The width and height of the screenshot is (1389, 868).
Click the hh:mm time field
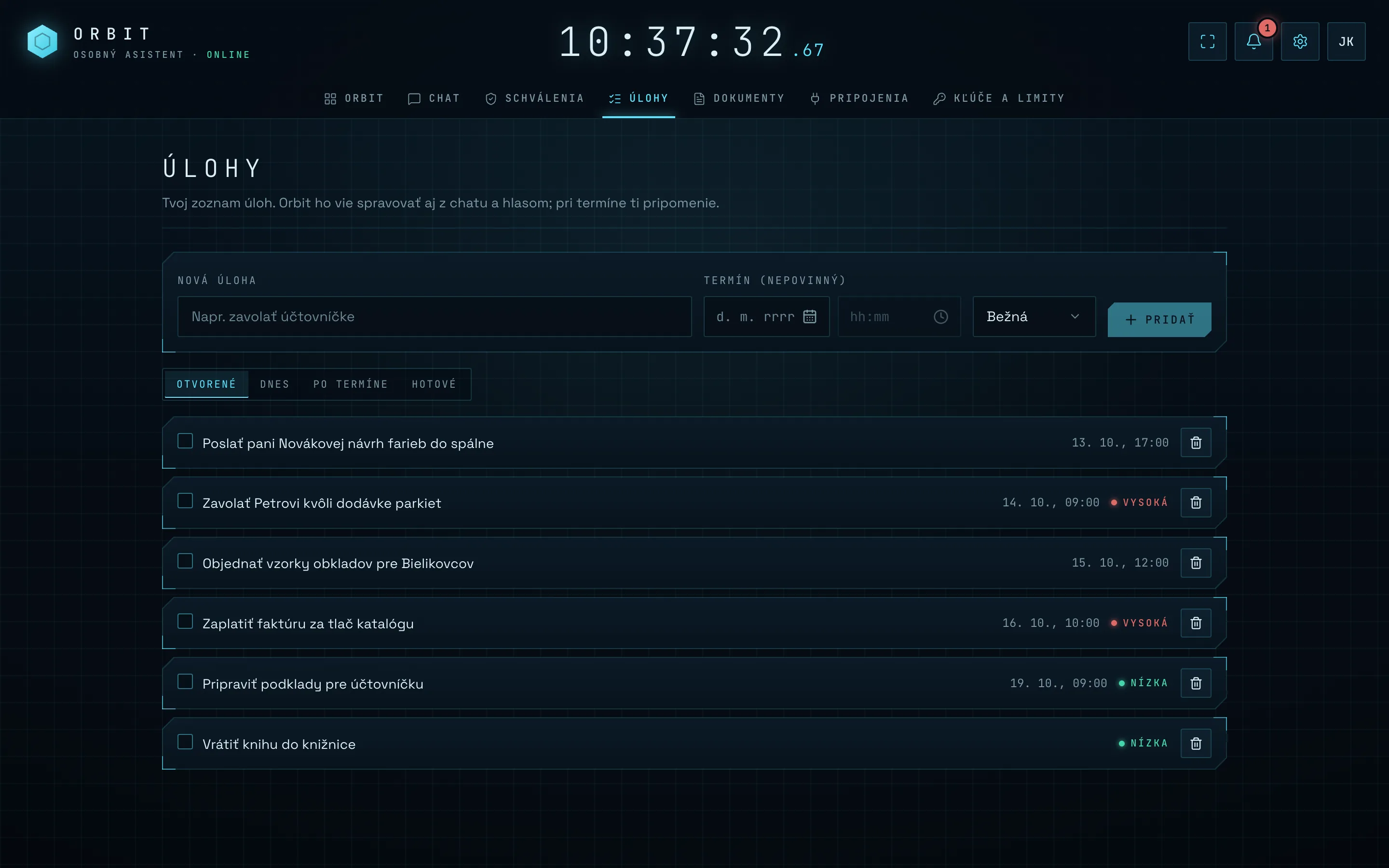click(899, 316)
